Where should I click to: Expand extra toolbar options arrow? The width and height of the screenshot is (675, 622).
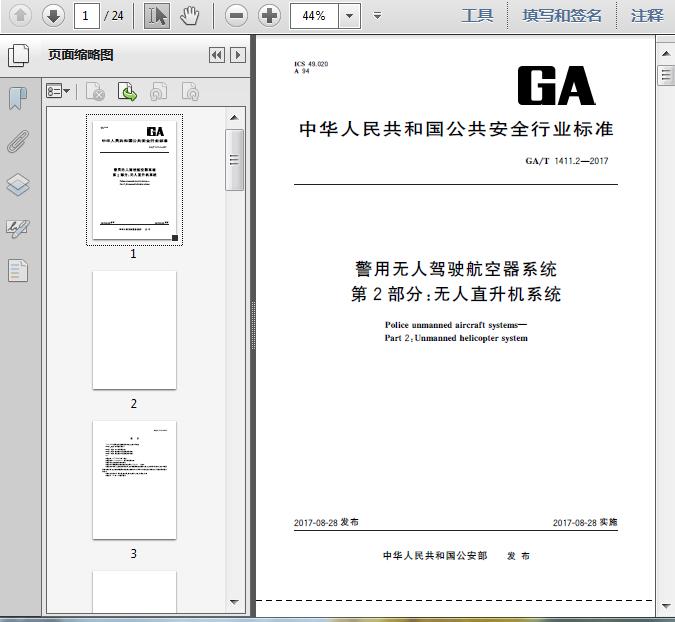point(378,16)
